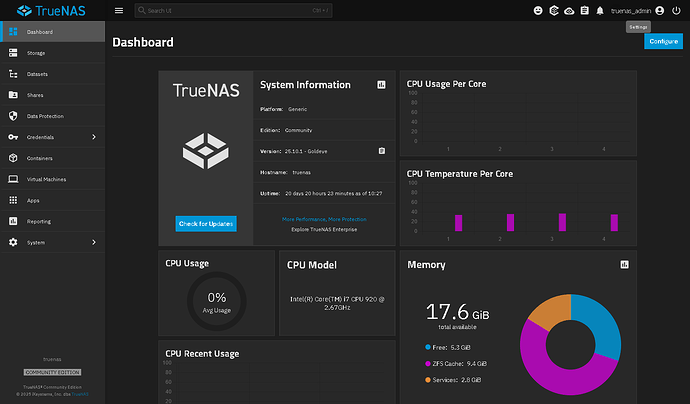This screenshot has width=690, height=404.
Task: Click the Datasets tree icon
Action: click(x=13, y=74)
